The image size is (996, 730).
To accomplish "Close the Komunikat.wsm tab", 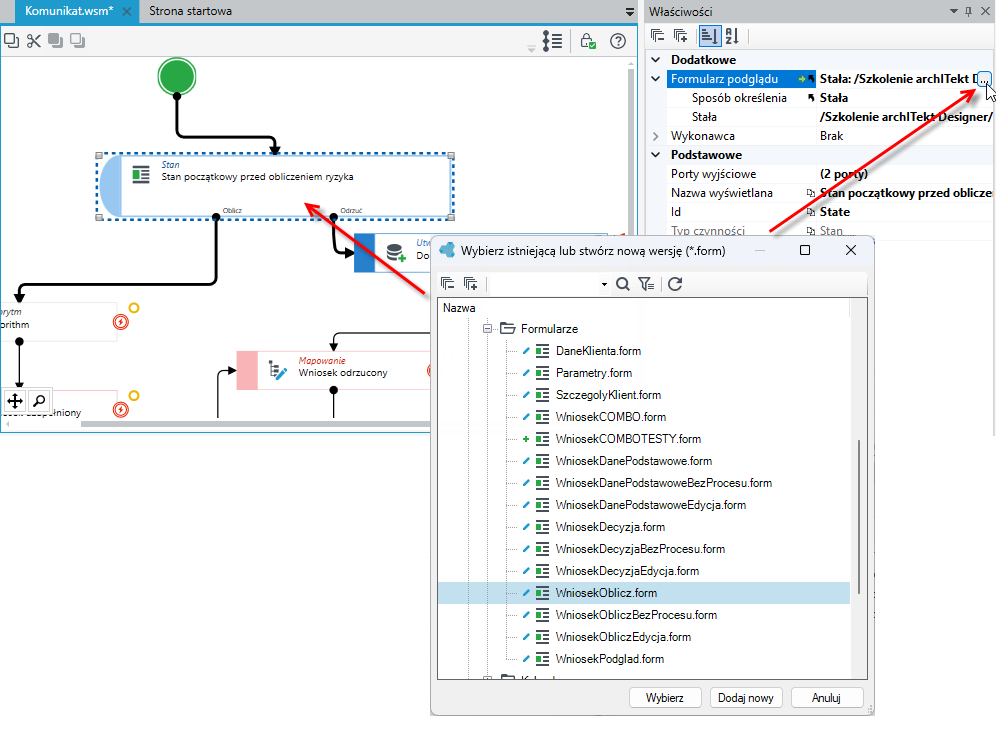I will pos(126,11).
